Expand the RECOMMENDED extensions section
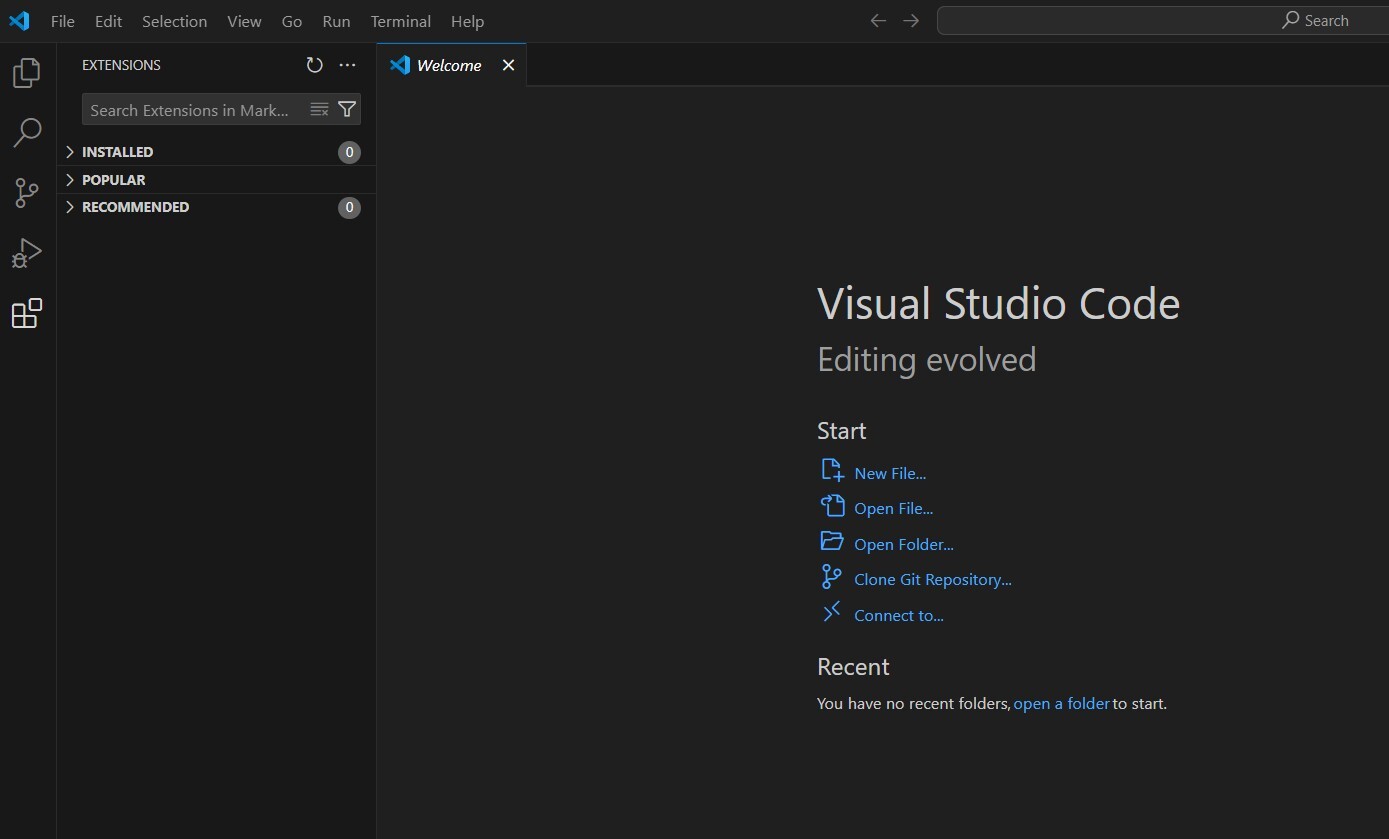Viewport: 1389px width, 839px height. pyautogui.click(x=216, y=207)
